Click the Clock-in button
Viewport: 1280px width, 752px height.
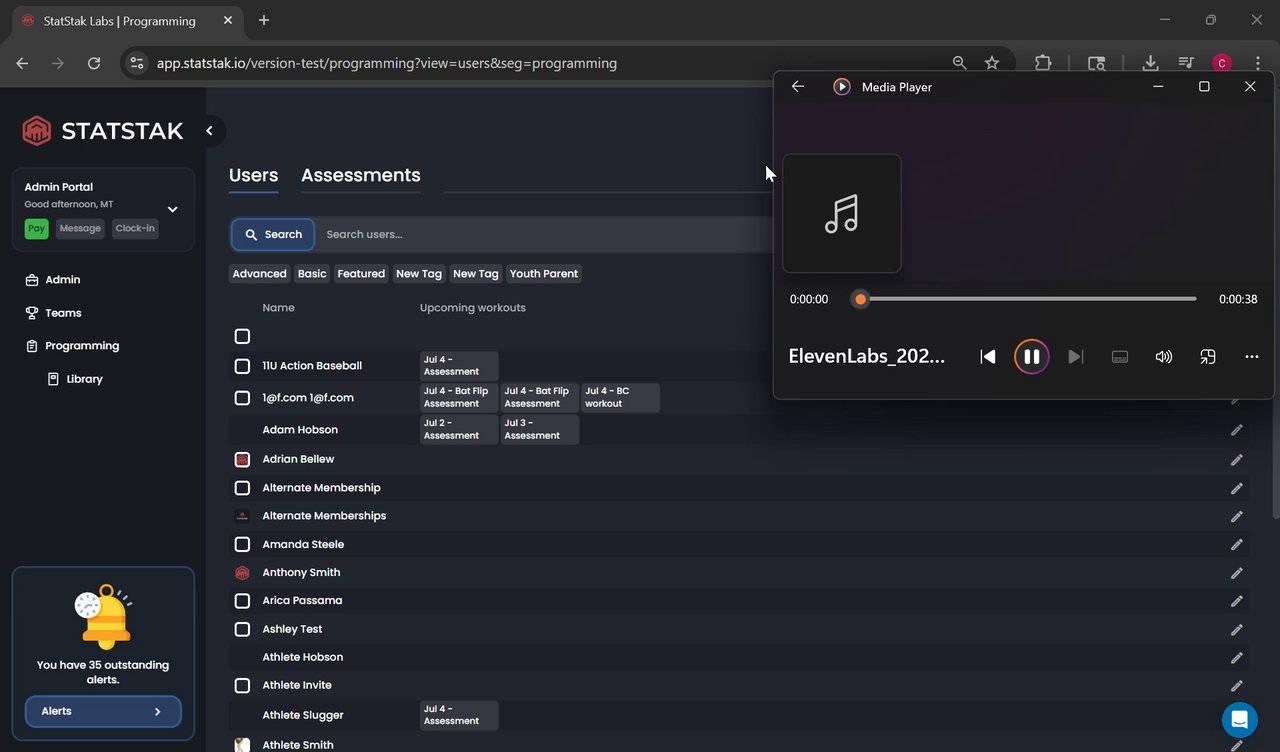[135, 229]
